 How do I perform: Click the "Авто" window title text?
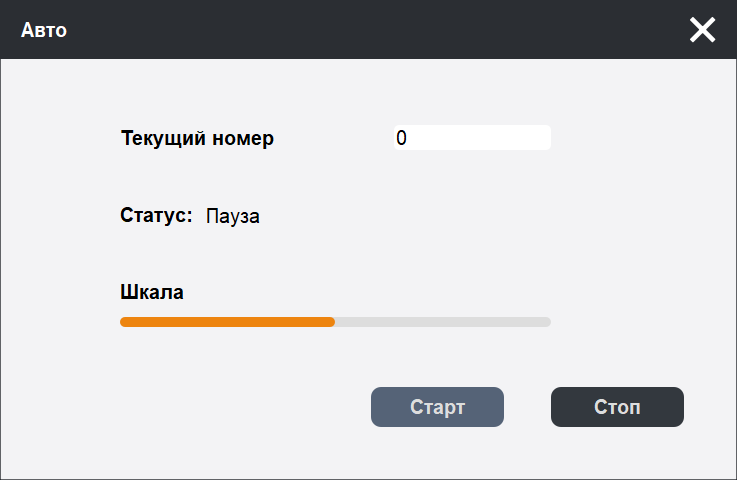pyautogui.click(x=44, y=30)
